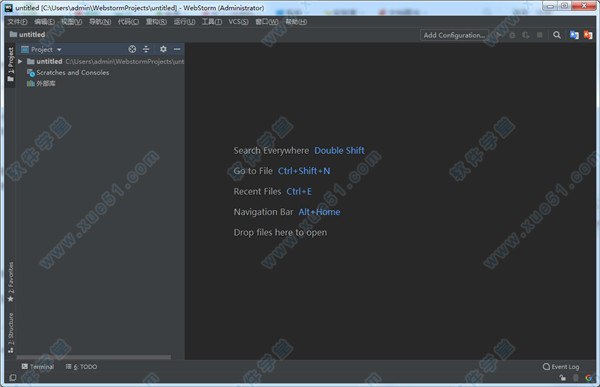The image size is (600, 387).
Task: Open the 导航(N) menu
Action: click(x=100, y=22)
